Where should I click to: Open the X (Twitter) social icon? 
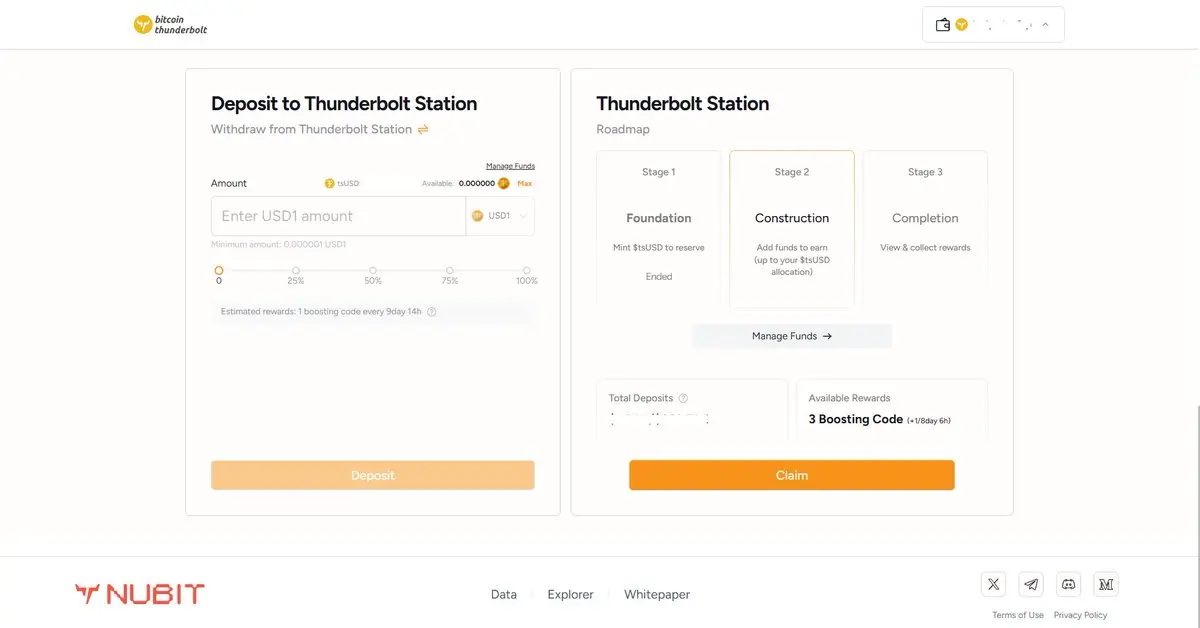(x=994, y=584)
